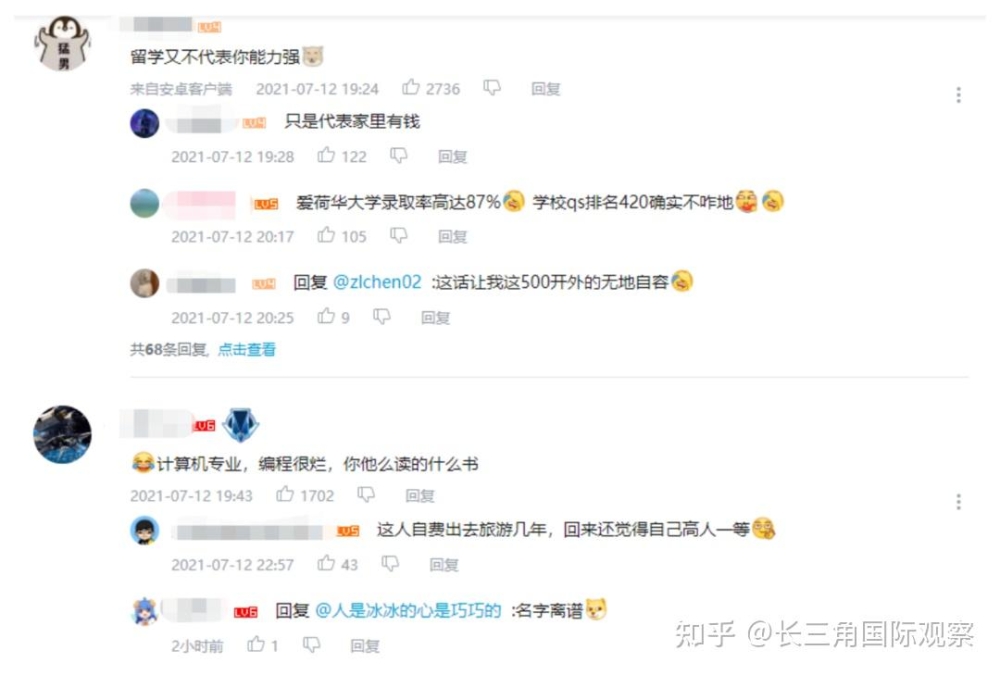Open the spaceship avatar profile
The height and width of the screenshot is (675, 1000).
pyautogui.click(x=62, y=434)
